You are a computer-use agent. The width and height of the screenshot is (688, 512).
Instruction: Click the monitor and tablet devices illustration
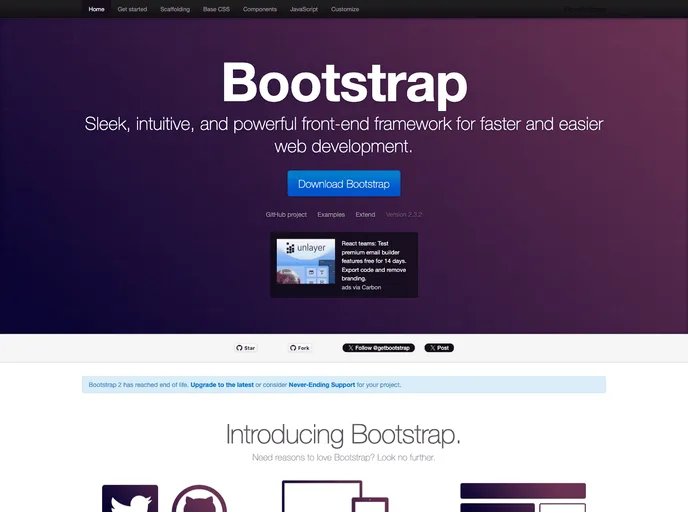click(x=335, y=496)
